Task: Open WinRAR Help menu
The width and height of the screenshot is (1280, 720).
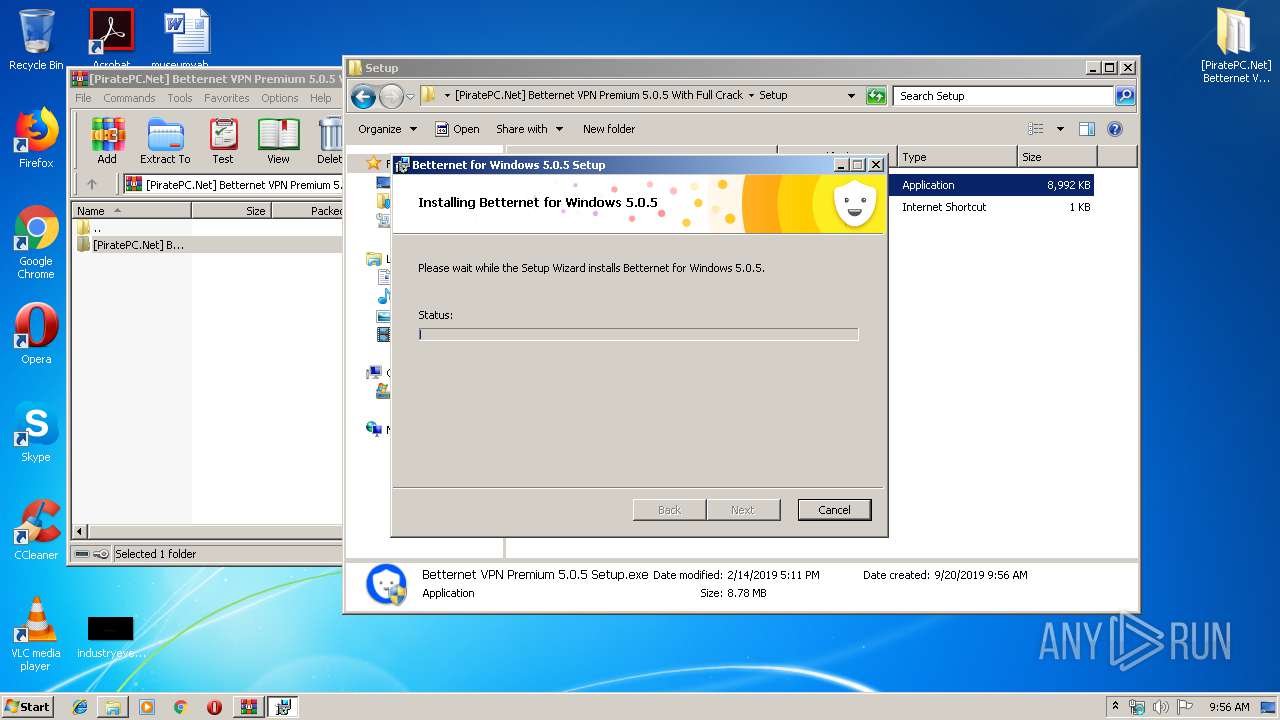Action: click(321, 98)
